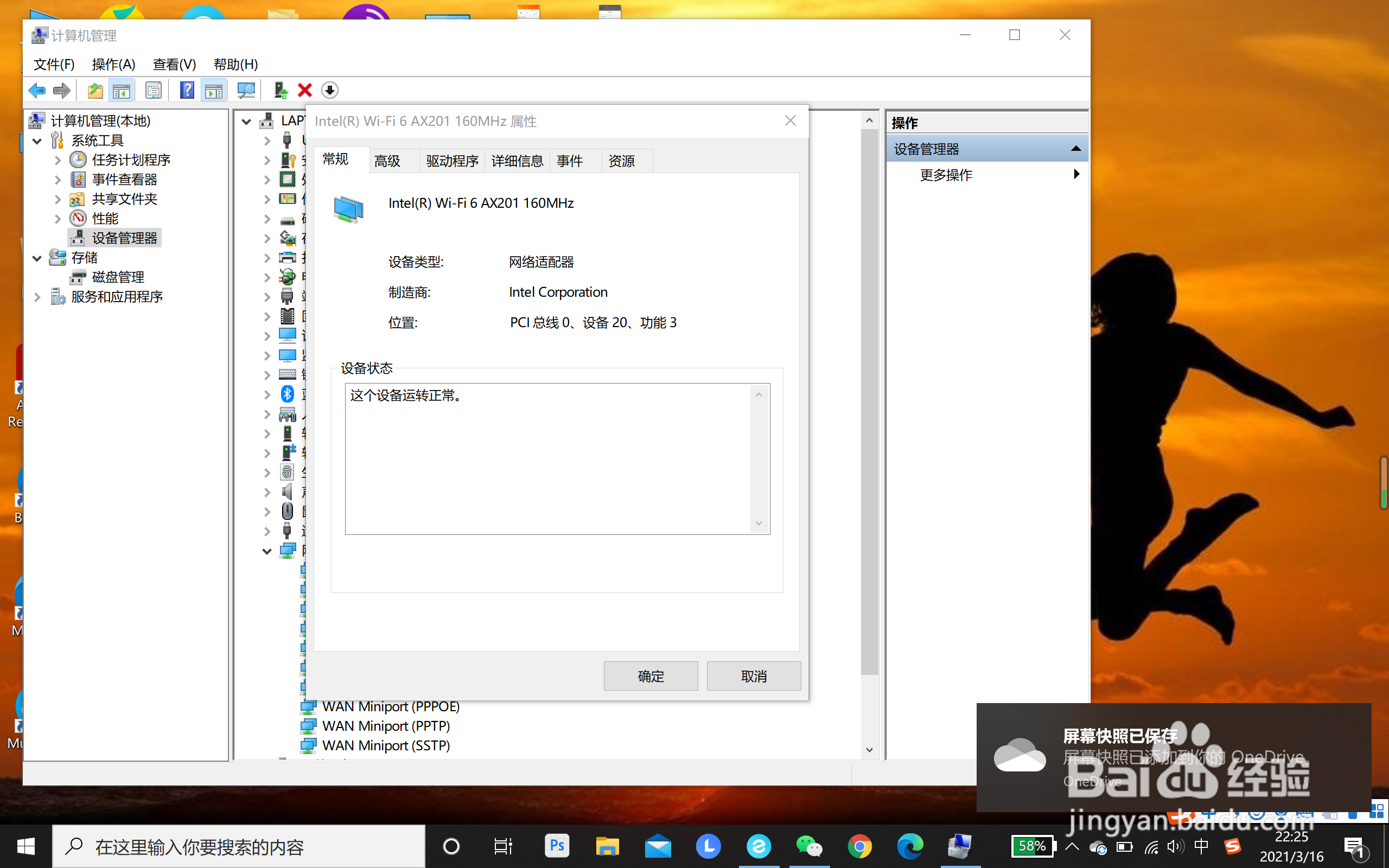
Task: Open the 操作(A) menu
Action: click(113, 65)
